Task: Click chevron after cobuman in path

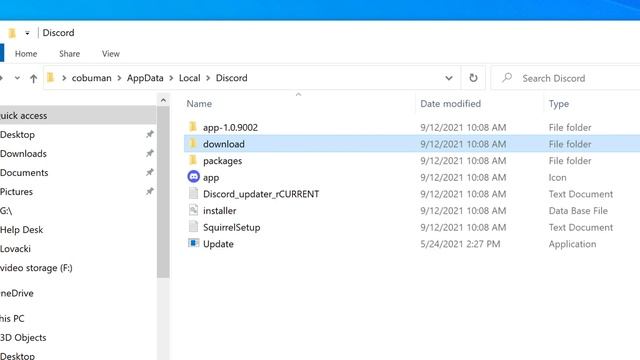Action: tap(119, 78)
